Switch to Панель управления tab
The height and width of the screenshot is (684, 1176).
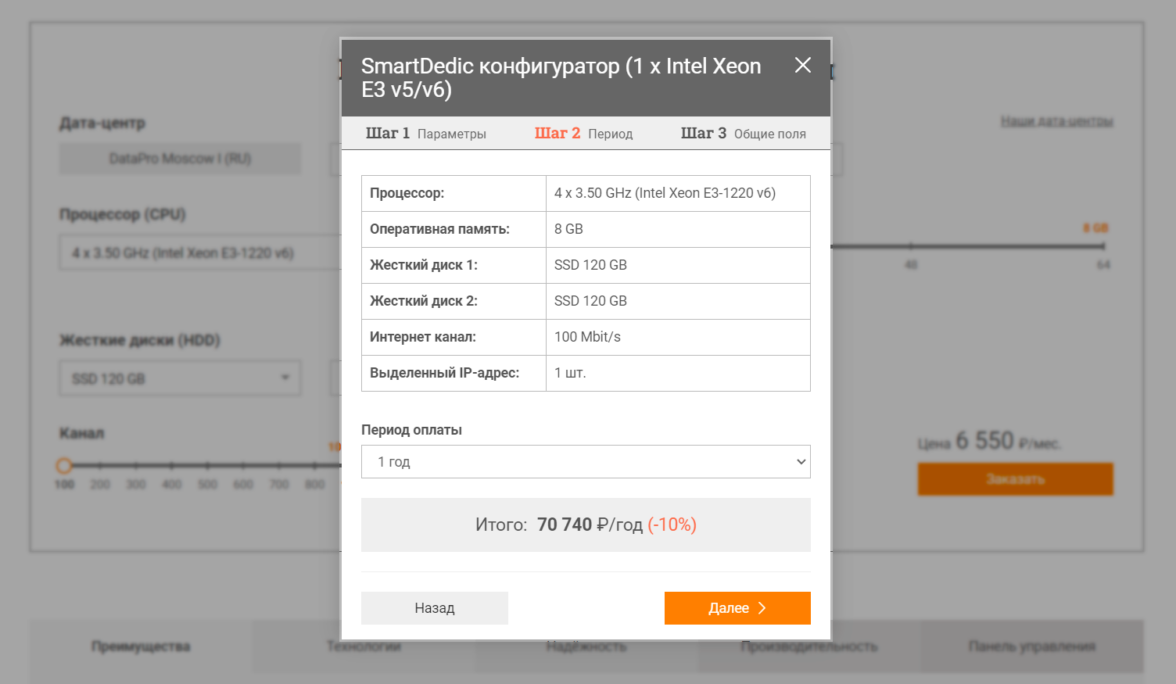tap(1031, 646)
